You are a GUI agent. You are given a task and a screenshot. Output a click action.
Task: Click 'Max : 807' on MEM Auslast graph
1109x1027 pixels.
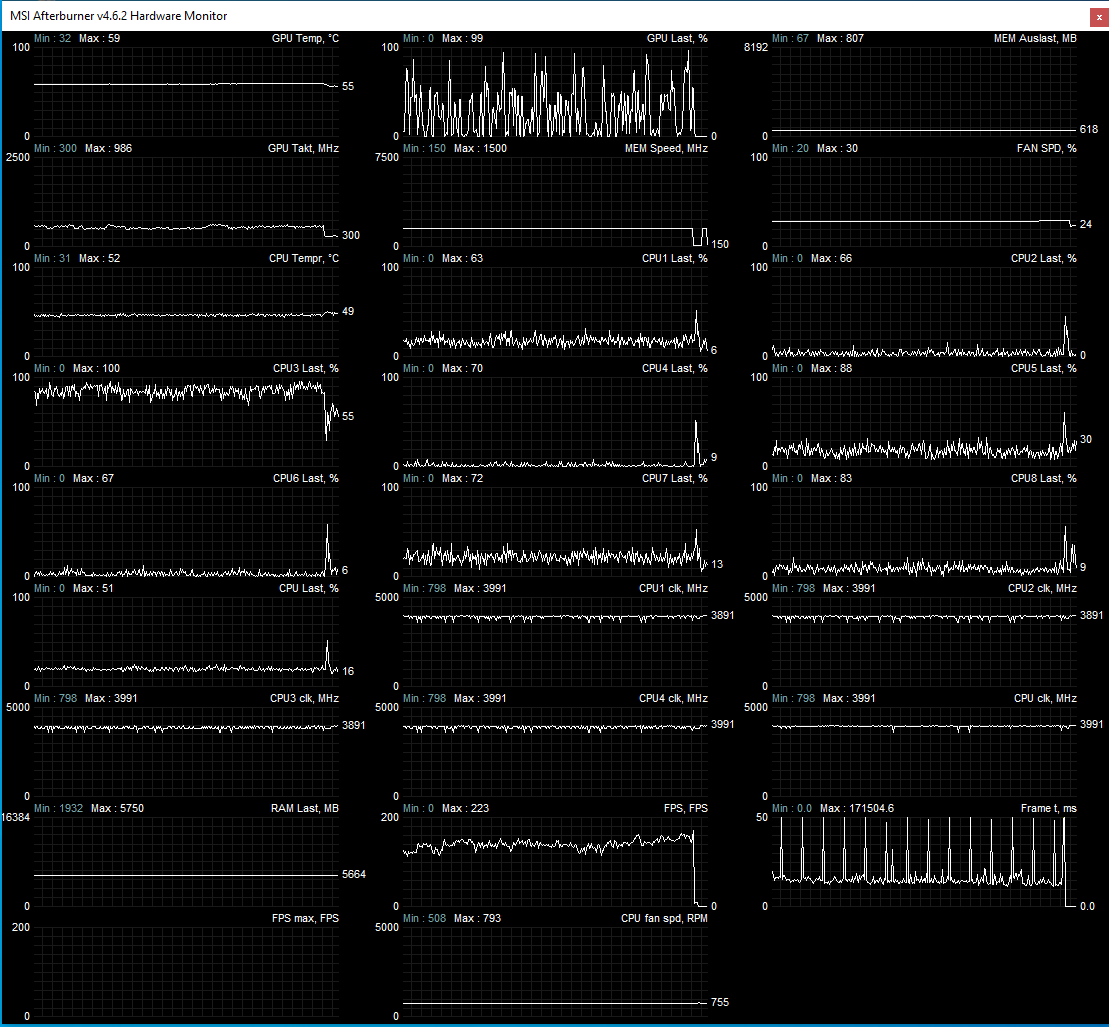click(840, 38)
